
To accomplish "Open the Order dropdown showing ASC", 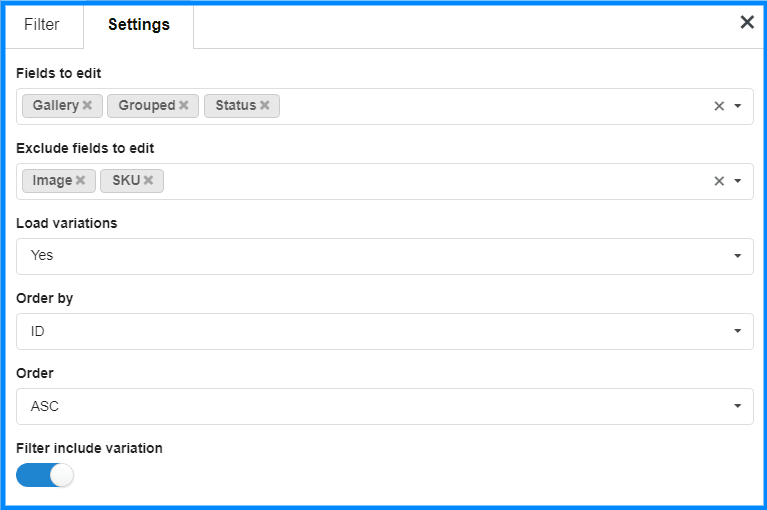I will 384,406.
